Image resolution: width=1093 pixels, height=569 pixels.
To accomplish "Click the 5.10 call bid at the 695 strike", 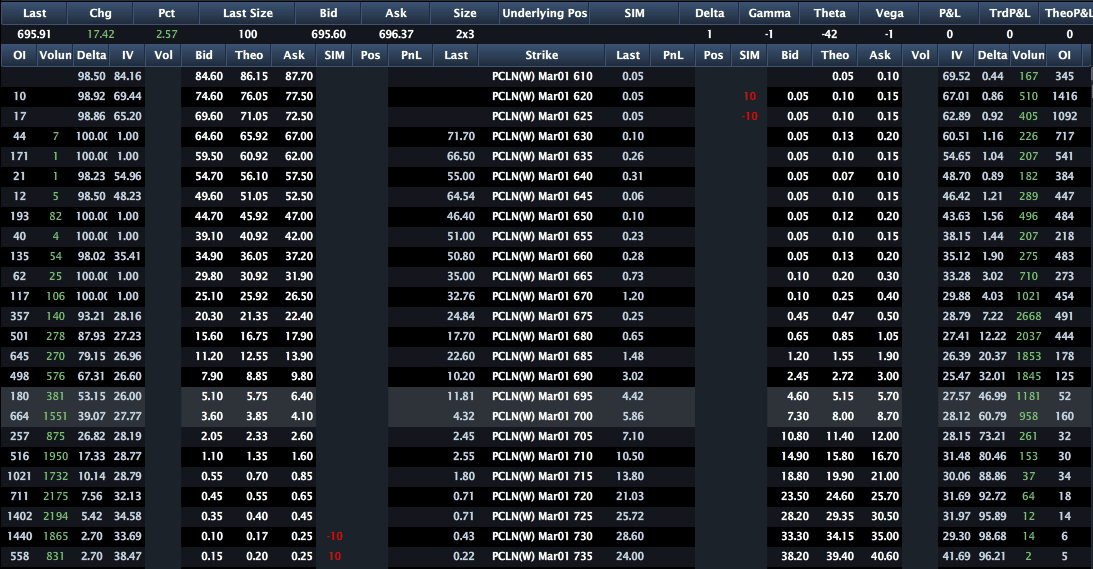I will pos(204,396).
